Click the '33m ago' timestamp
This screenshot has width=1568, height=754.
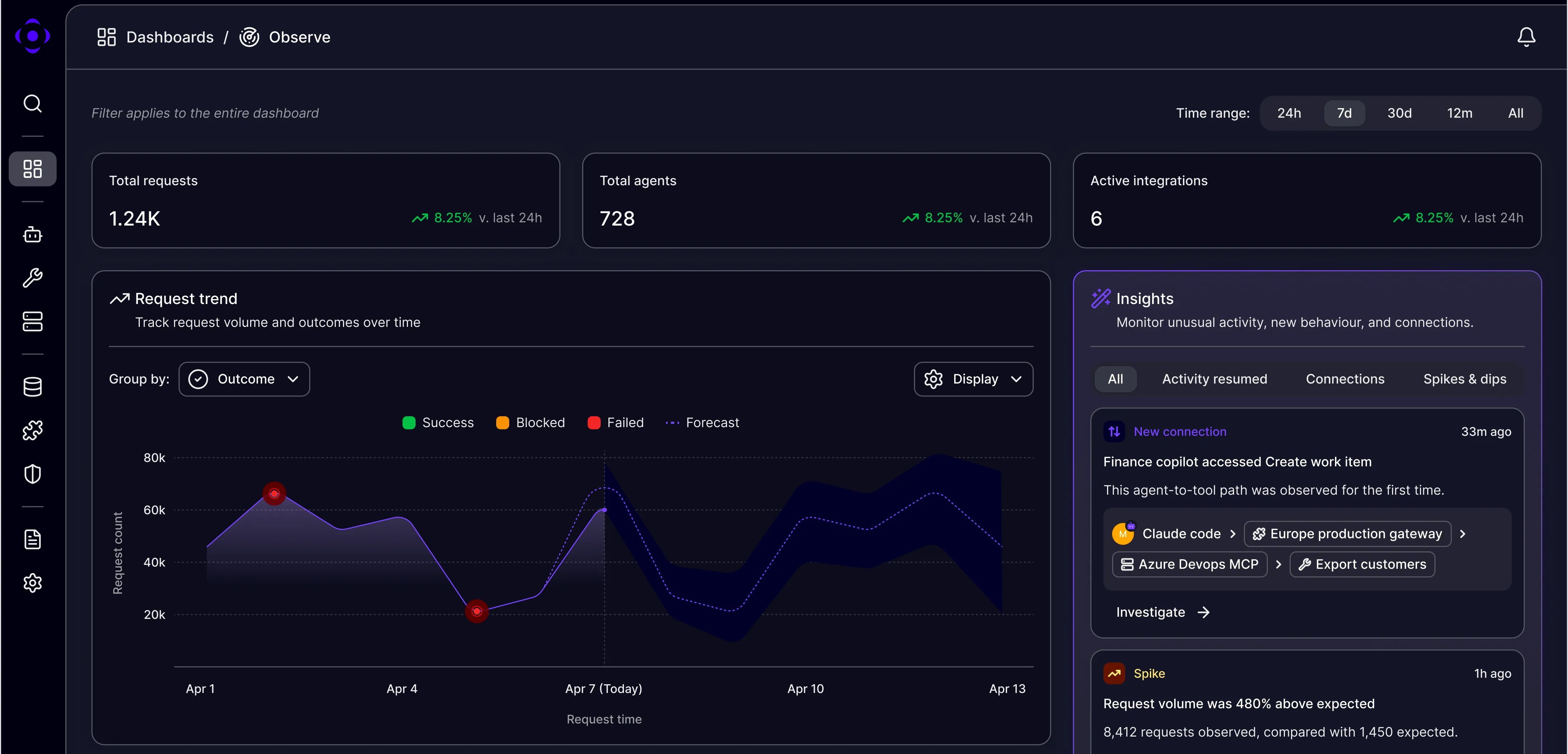(1486, 431)
